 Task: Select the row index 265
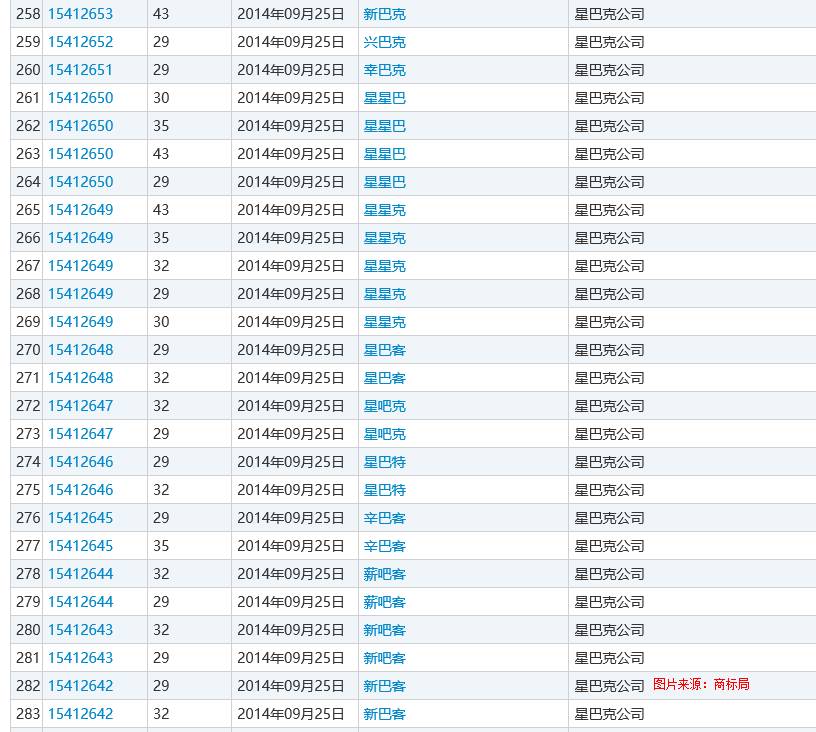(28, 210)
